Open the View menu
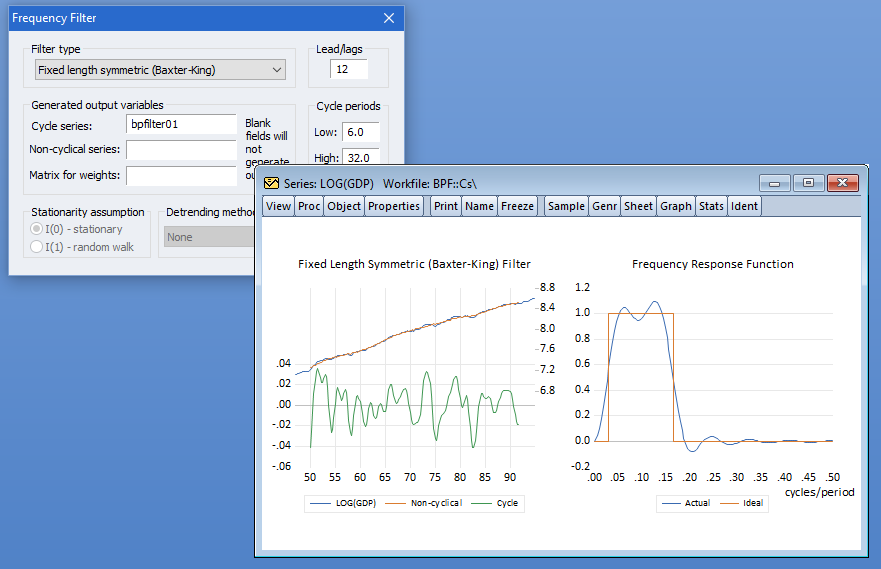Image resolution: width=881 pixels, height=569 pixels. (x=278, y=206)
